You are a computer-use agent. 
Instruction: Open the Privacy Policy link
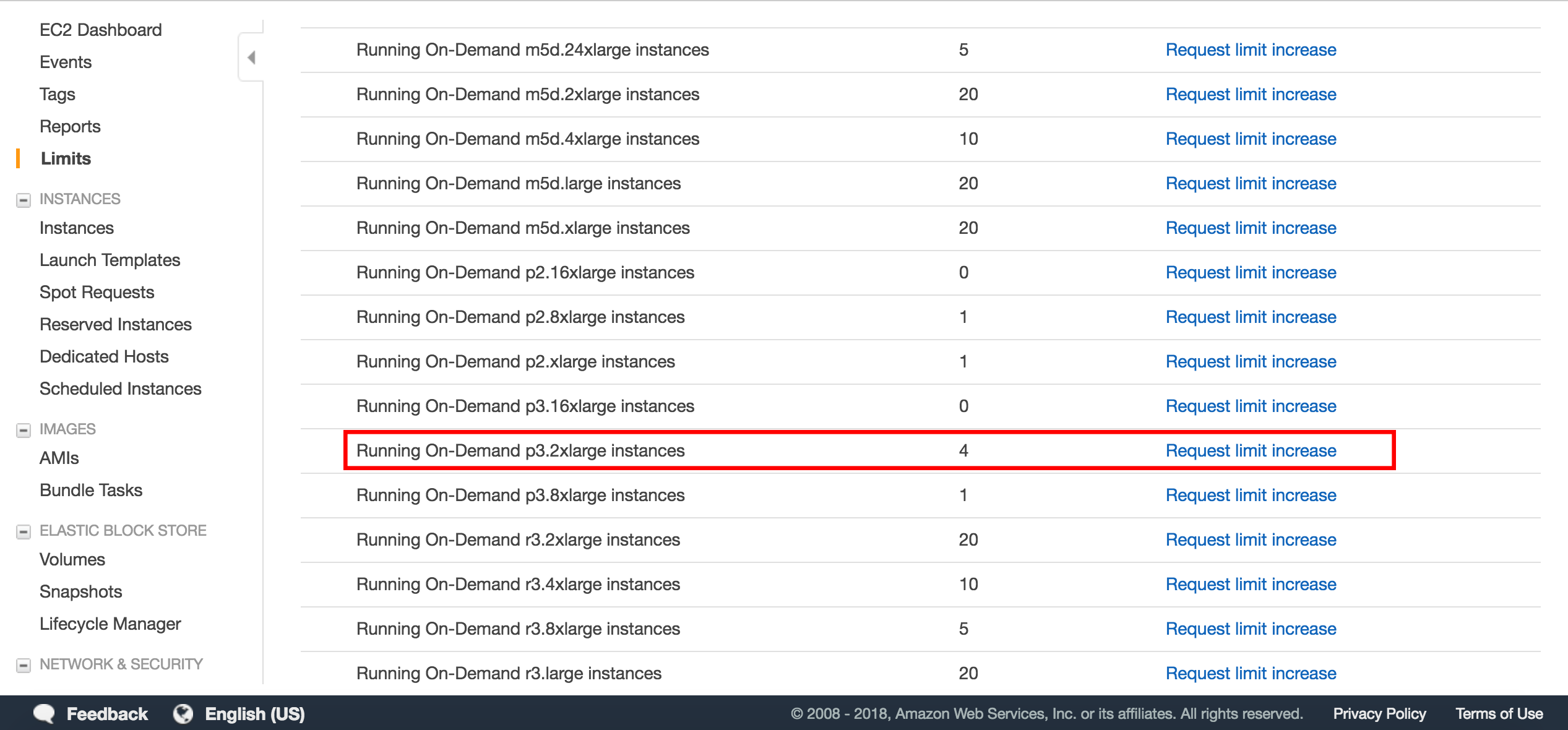click(x=1379, y=713)
